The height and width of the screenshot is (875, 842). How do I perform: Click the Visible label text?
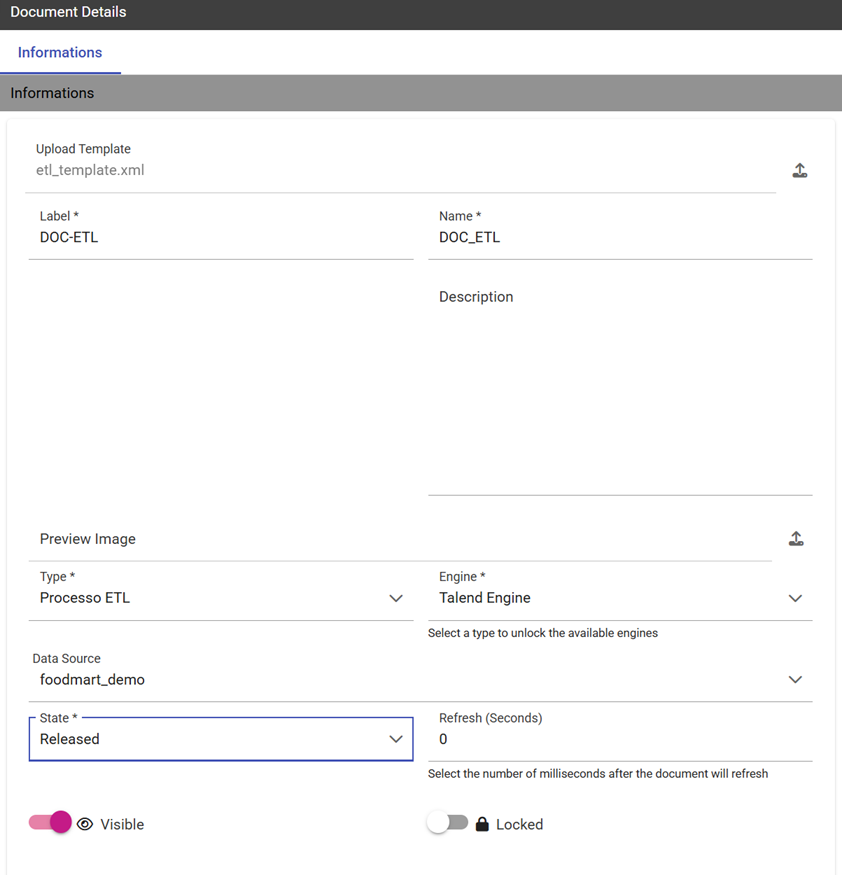pos(122,824)
